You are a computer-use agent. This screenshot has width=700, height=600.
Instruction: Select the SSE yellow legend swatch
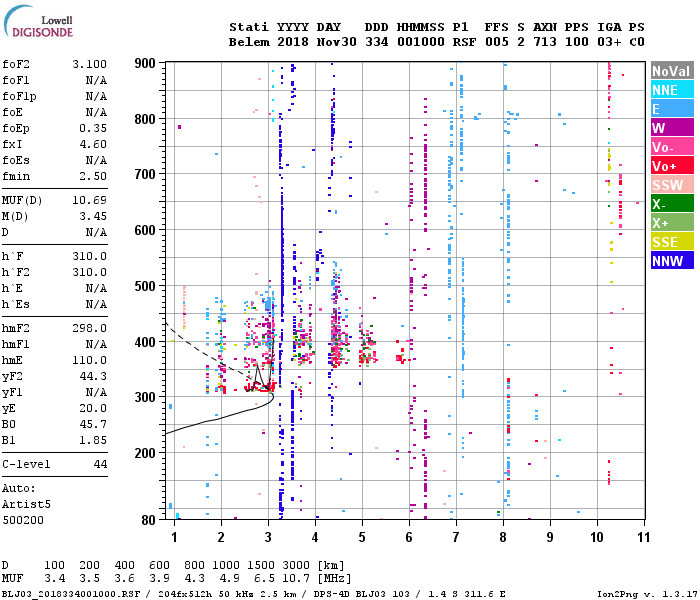tap(672, 242)
